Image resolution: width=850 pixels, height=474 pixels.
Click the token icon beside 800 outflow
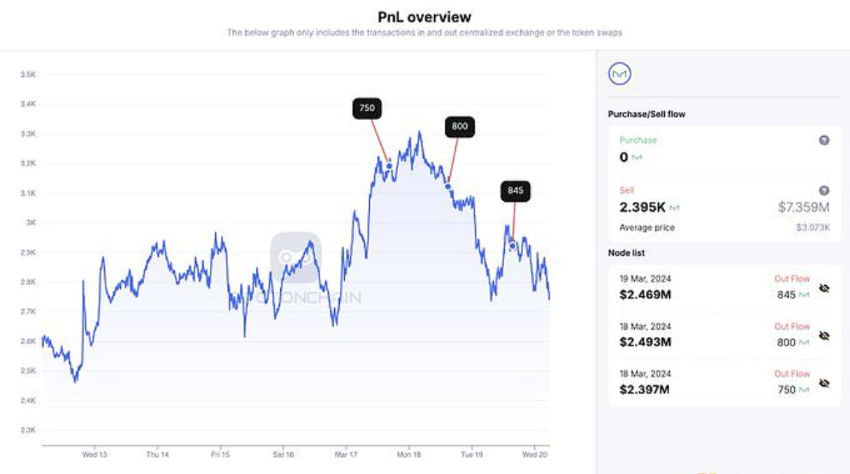tap(805, 343)
